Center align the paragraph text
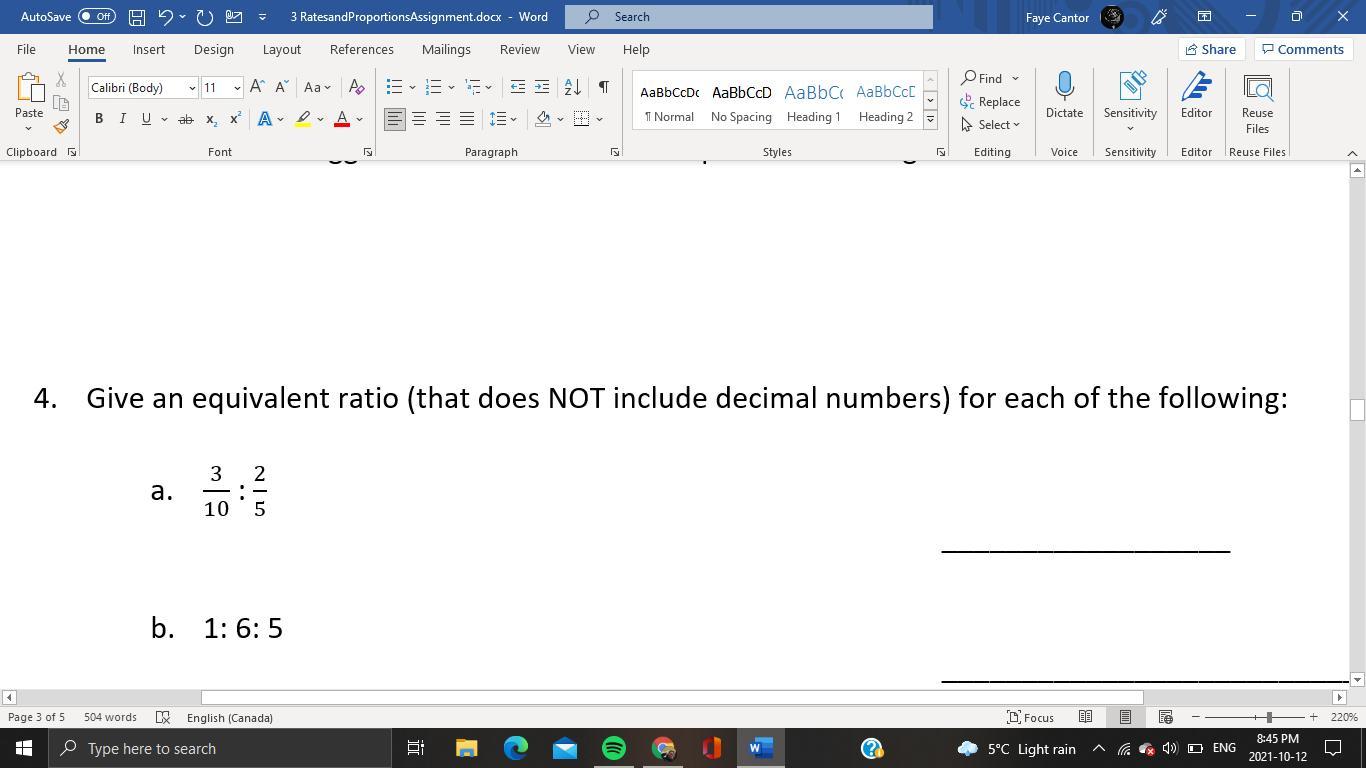1366x768 pixels. 419,119
